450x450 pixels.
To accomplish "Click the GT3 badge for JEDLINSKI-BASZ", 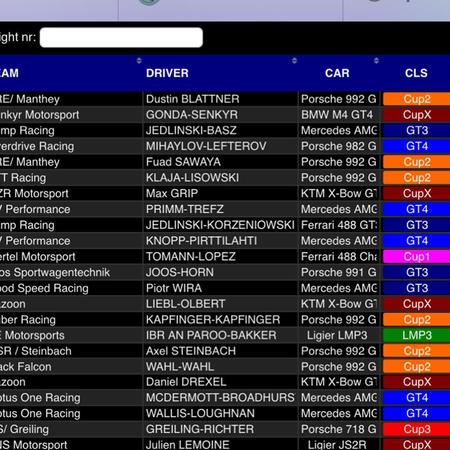I will (417, 130).
